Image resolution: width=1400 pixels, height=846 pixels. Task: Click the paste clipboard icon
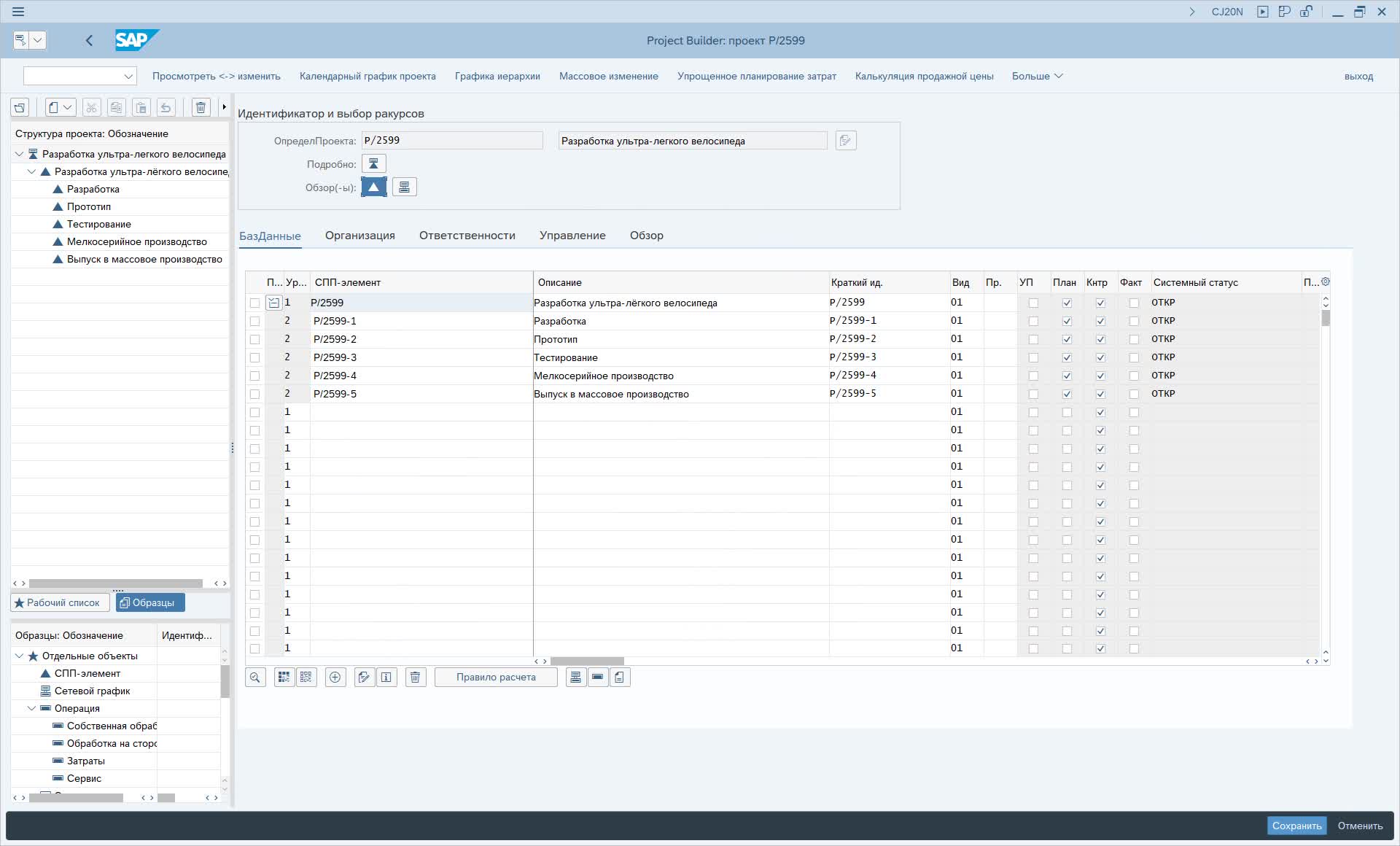tap(141, 108)
